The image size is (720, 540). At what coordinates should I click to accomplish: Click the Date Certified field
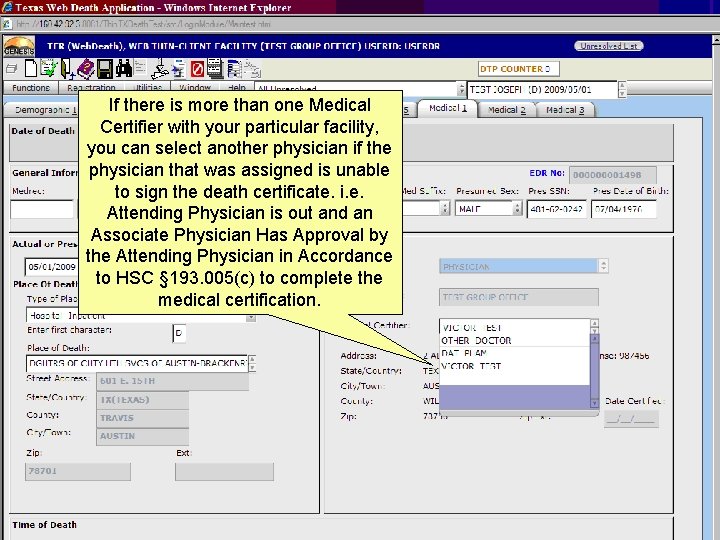pyautogui.click(x=631, y=419)
